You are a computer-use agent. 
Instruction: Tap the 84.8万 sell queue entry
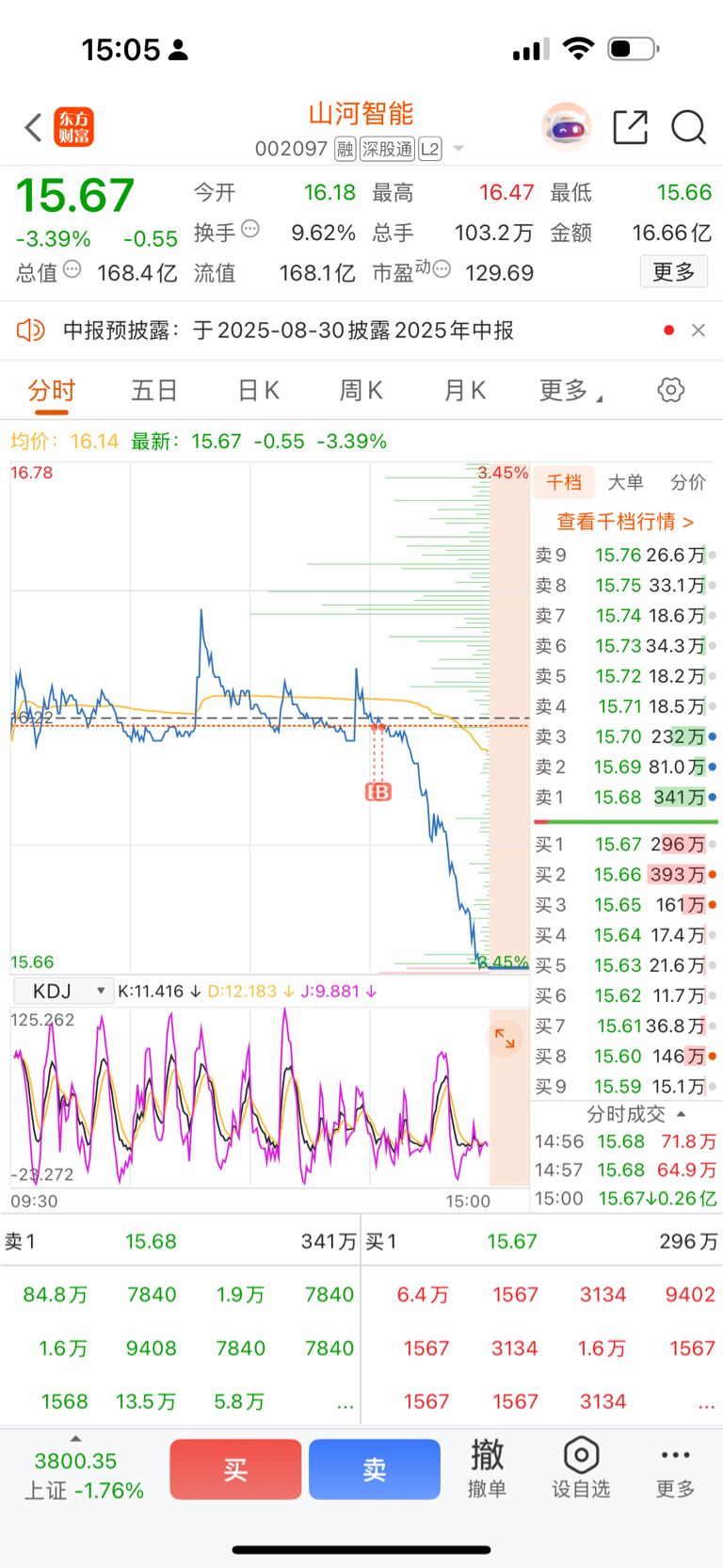coord(56,1294)
